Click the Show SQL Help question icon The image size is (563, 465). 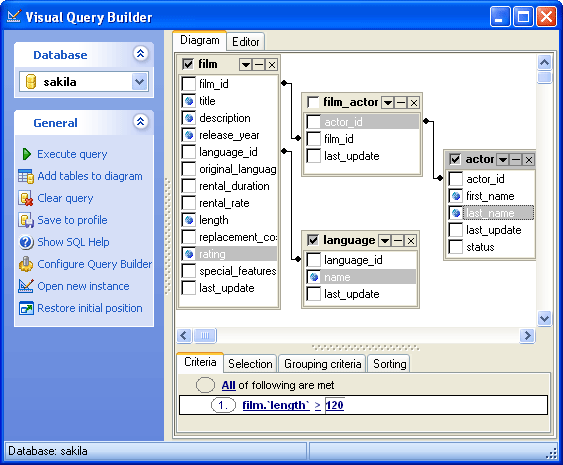coord(26,242)
